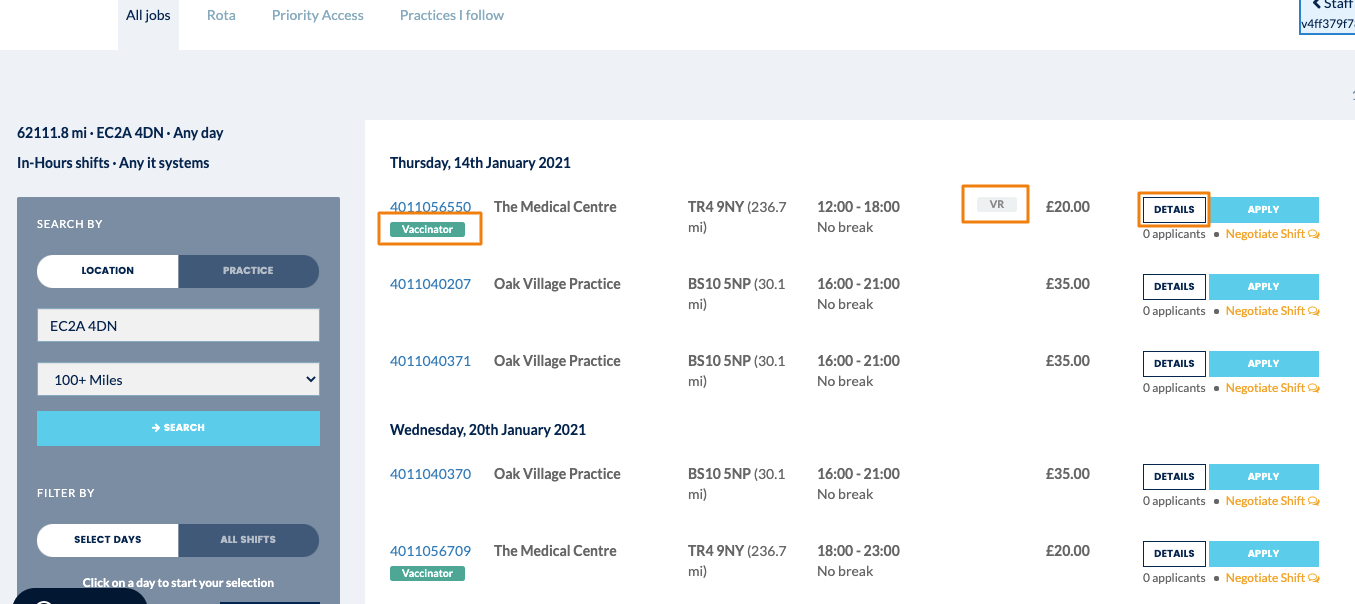This screenshot has height=604, width=1355.
Task: Open Practices I follow tab
Action: click(452, 15)
